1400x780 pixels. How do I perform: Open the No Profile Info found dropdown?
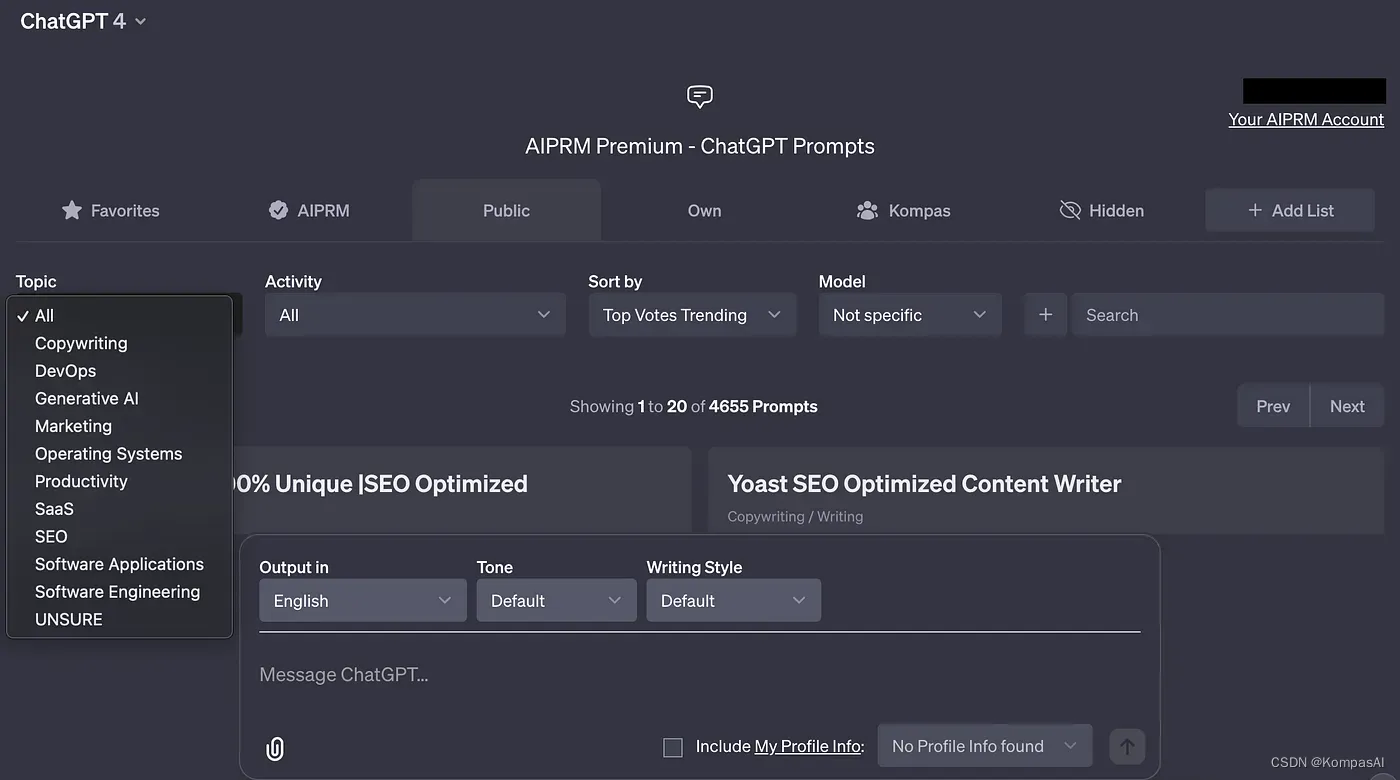coord(985,746)
